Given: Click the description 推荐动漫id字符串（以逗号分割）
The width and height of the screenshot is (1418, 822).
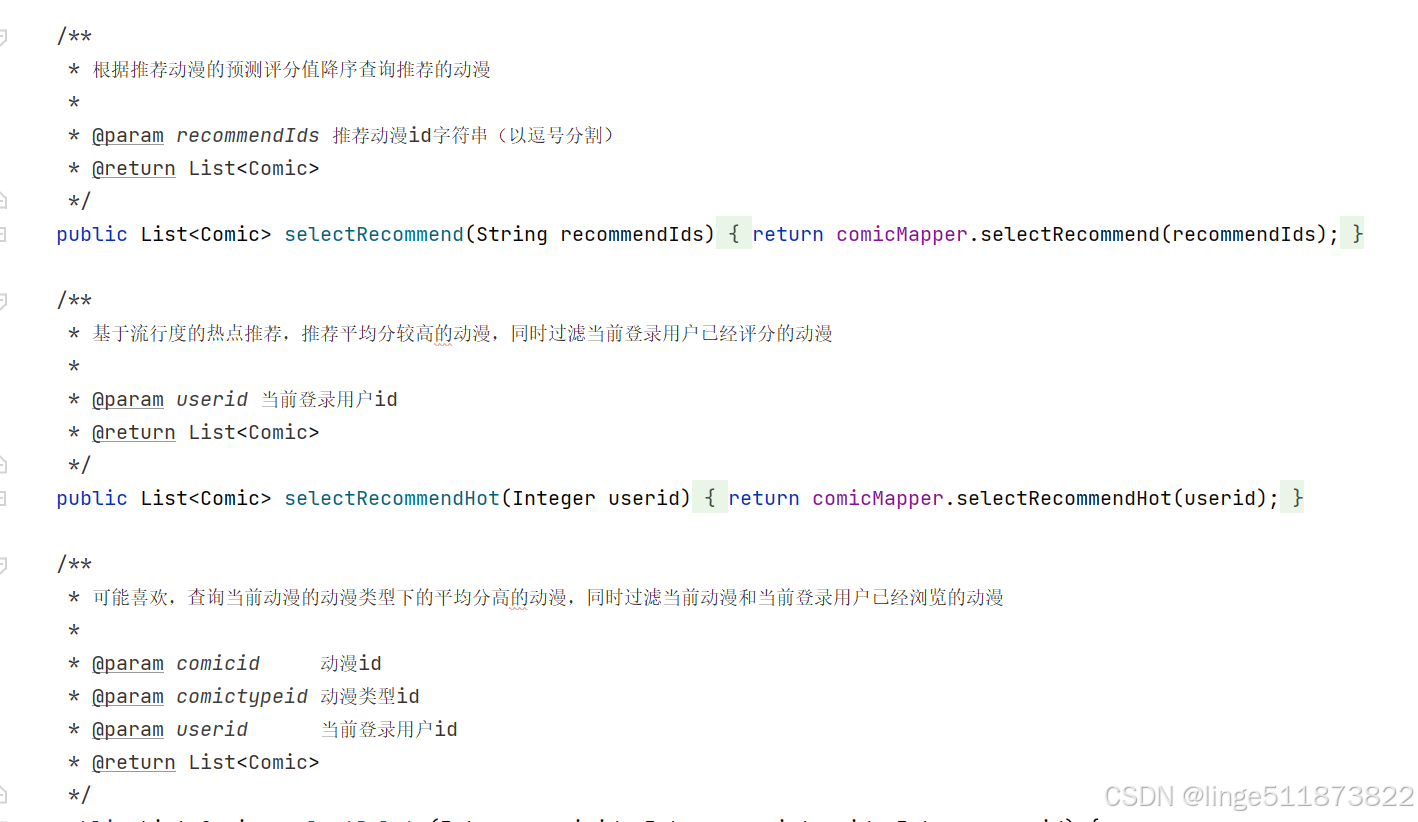Looking at the screenshot, I should 475,135.
